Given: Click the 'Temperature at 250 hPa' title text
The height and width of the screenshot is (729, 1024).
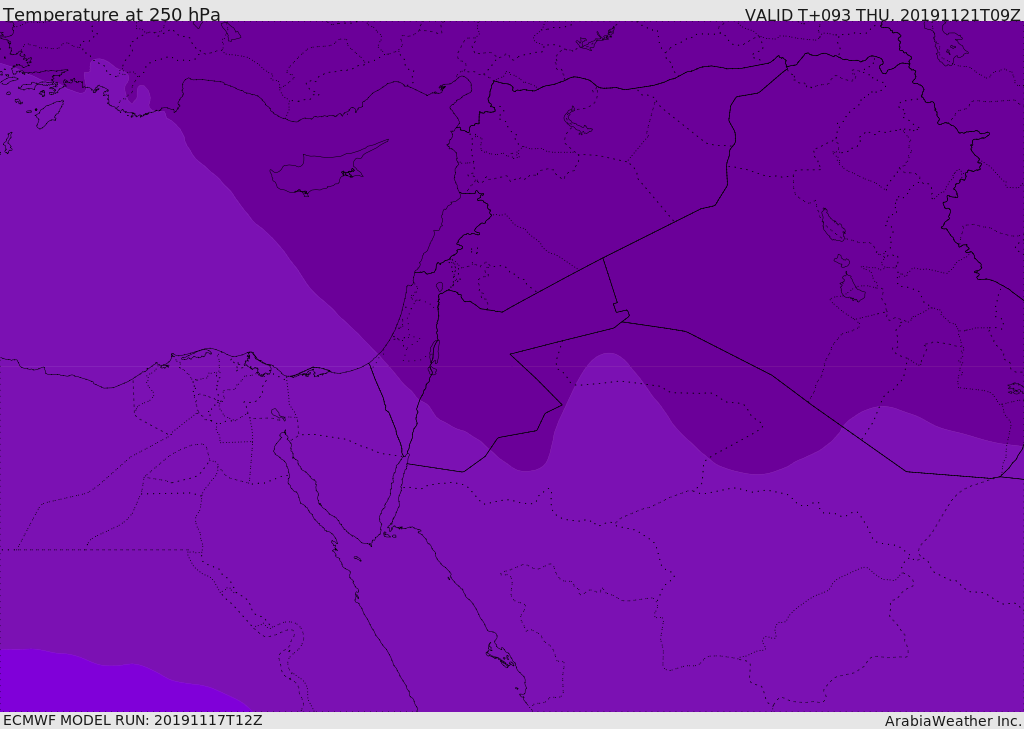Looking at the screenshot, I should click(112, 14).
